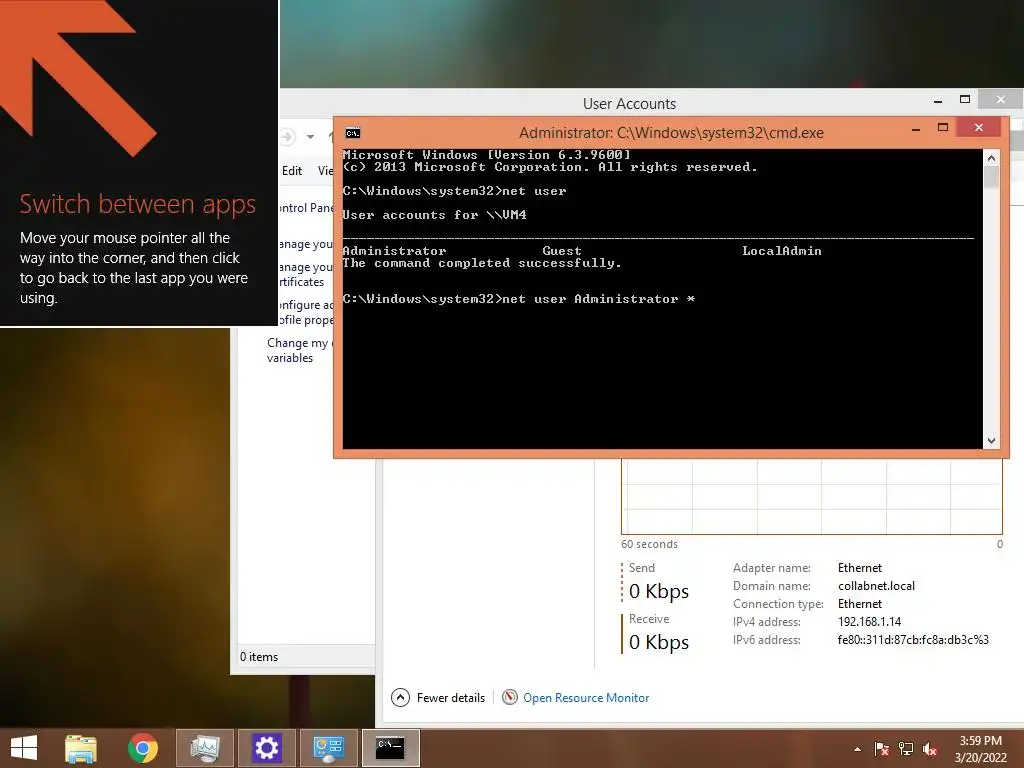Launch Google Chrome from taskbar
Screen dimensions: 1024x768
142,748
